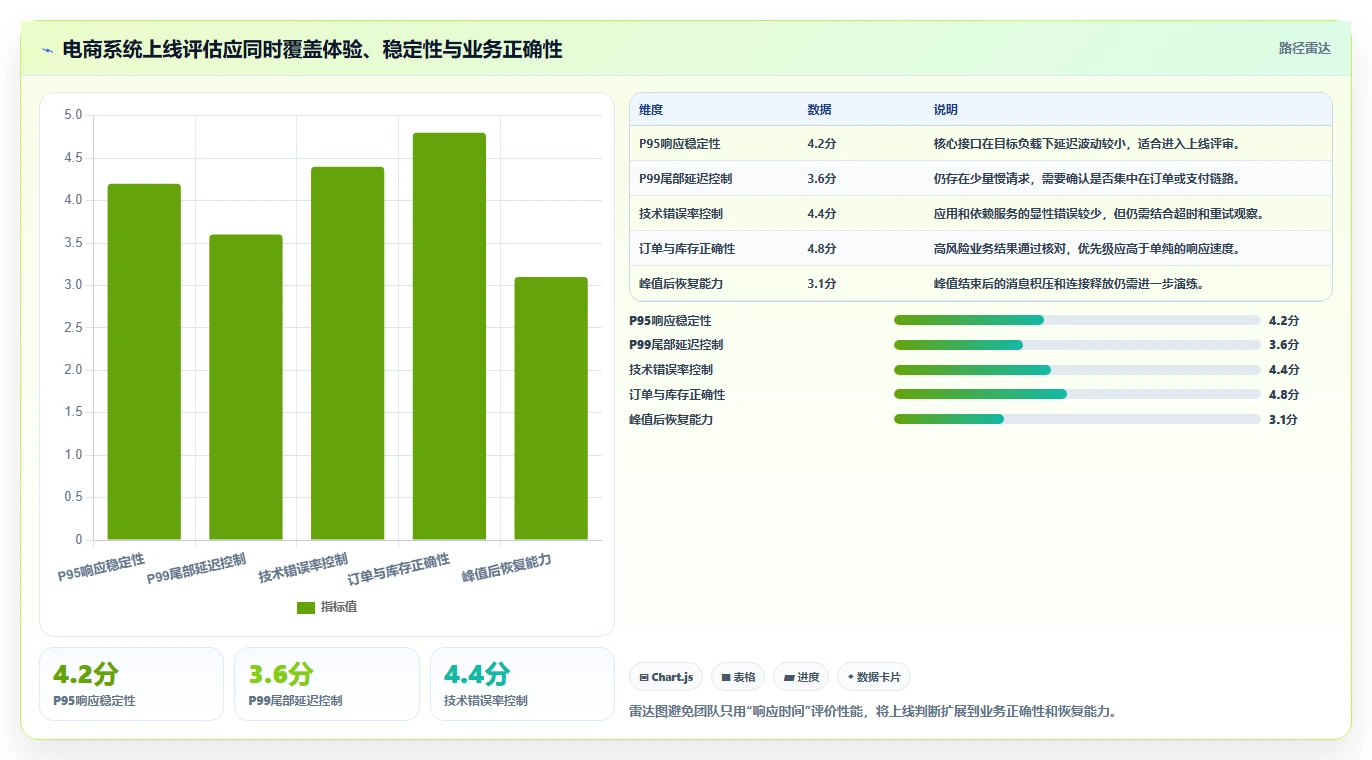
Task: Click the page title 电商系统上线评估
Action: point(313,49)
